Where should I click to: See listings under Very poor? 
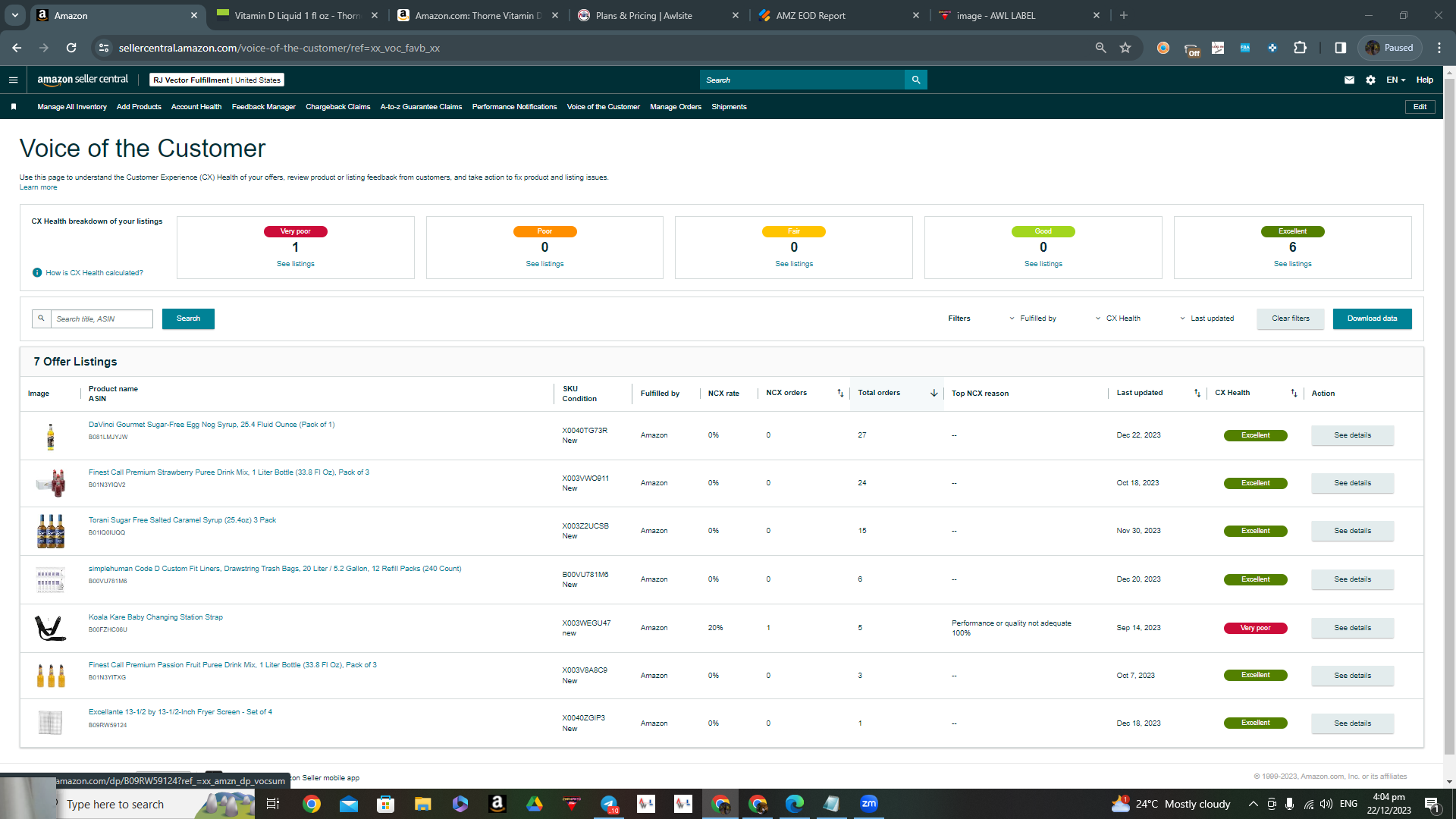(x=295, y=264)
